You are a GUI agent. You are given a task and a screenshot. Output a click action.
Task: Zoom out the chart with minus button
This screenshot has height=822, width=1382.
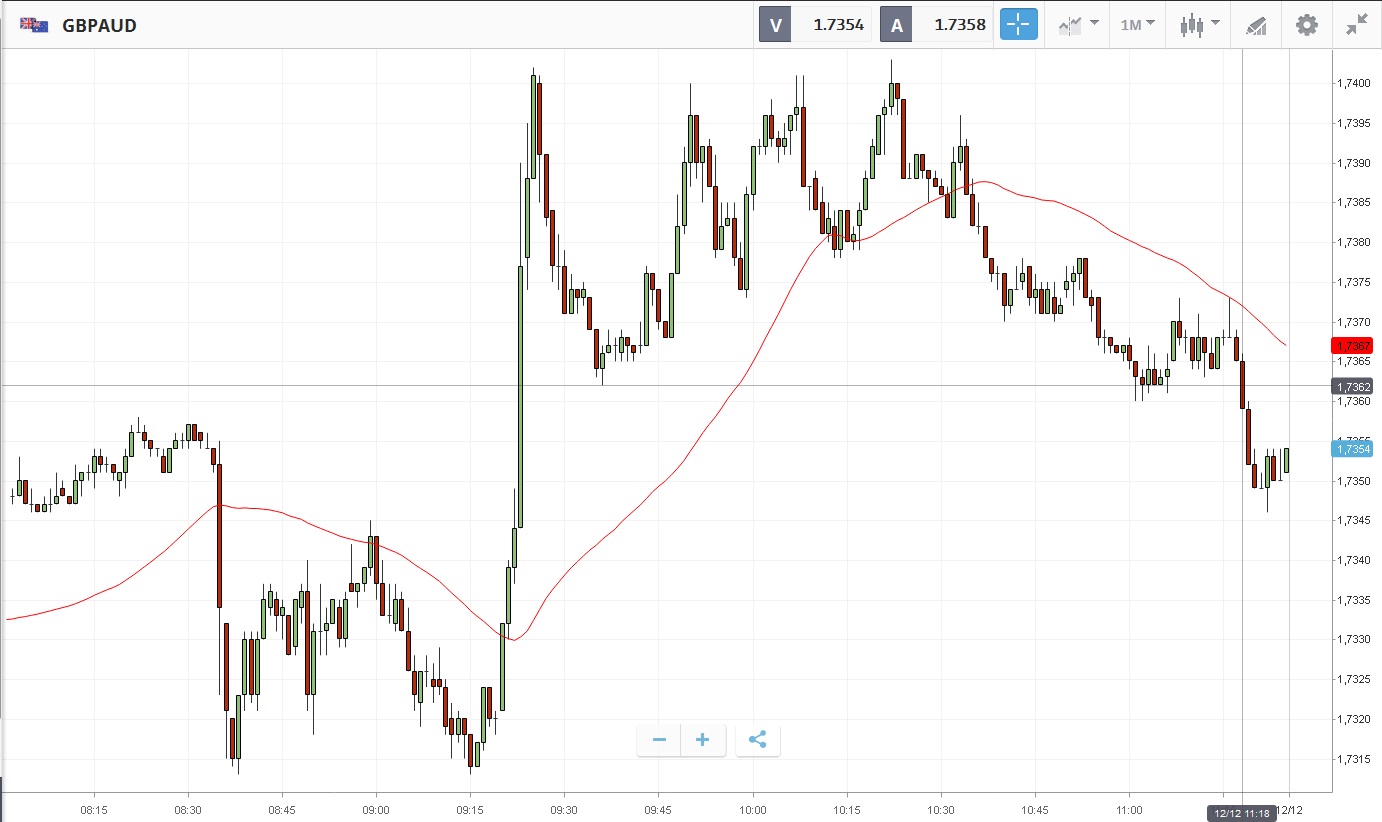(x=659, y=740)
